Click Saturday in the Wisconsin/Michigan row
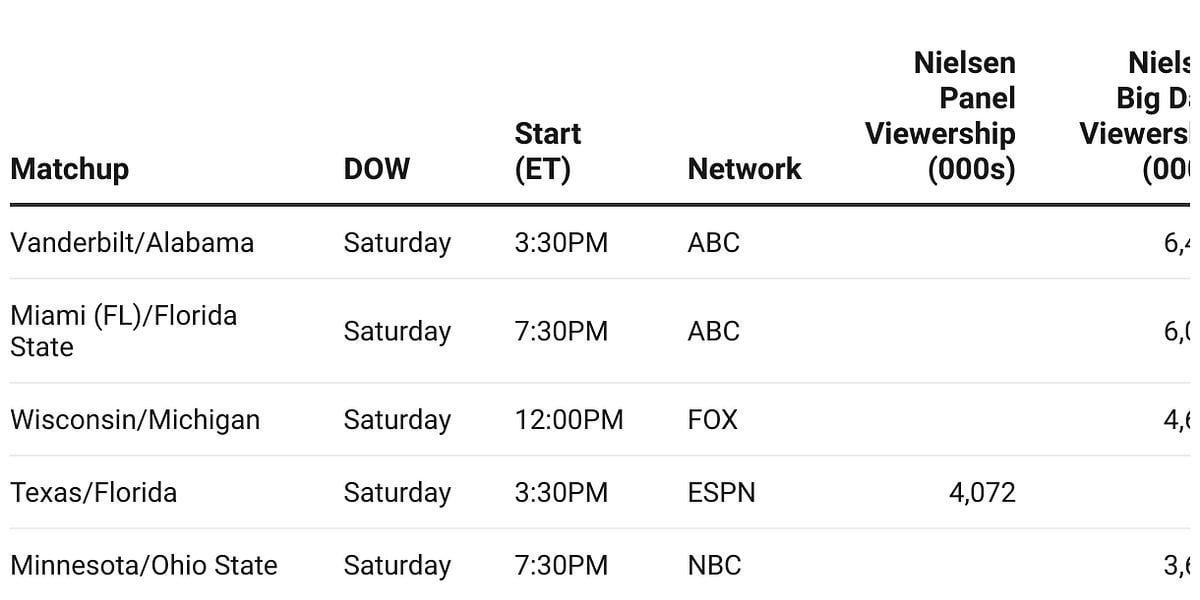Viewport: 1200px width, 600px height. click(397, 419)
